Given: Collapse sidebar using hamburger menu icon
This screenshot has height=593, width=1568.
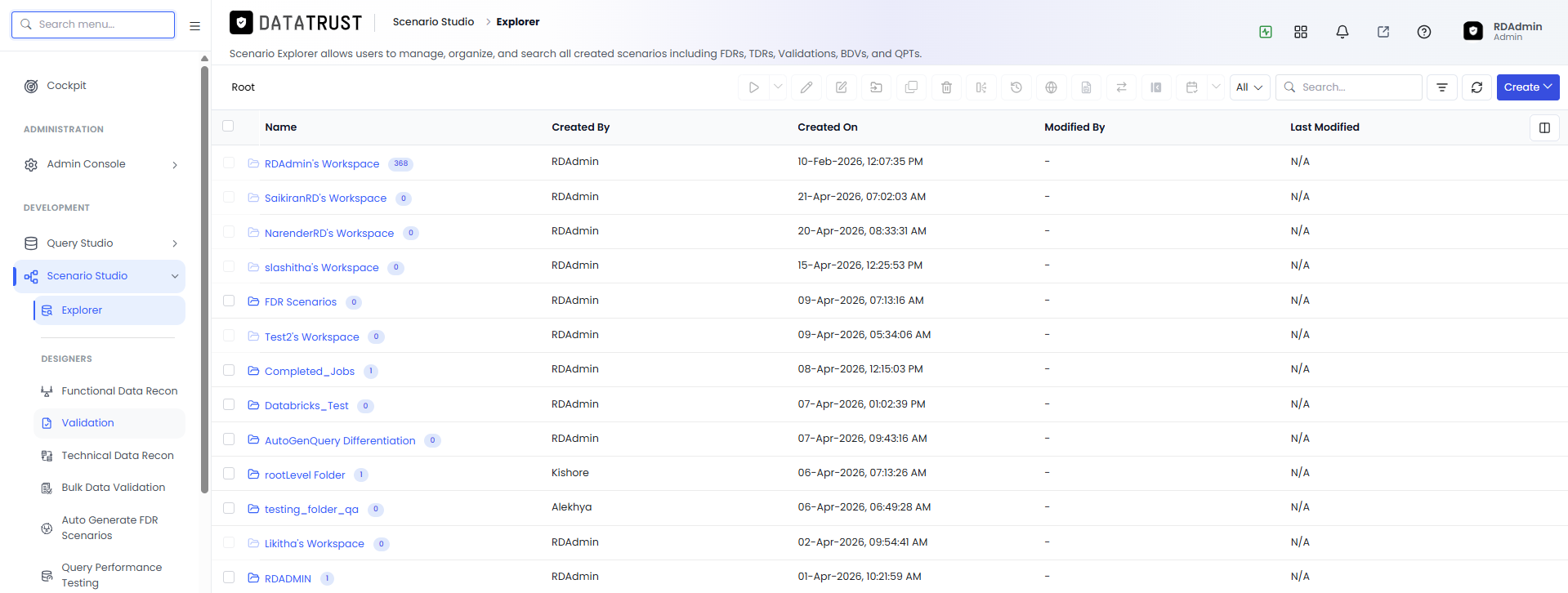Looking at the screenshot, I should (x=194, y=26).
